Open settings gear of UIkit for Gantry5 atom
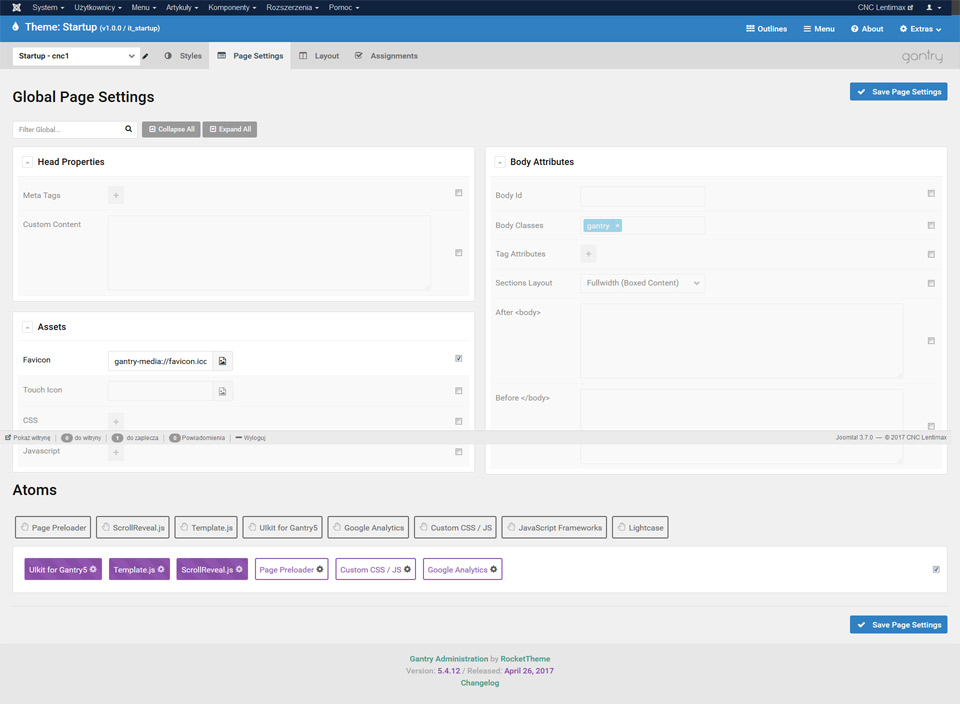The image size is (960, 704). tap(93, 569)
